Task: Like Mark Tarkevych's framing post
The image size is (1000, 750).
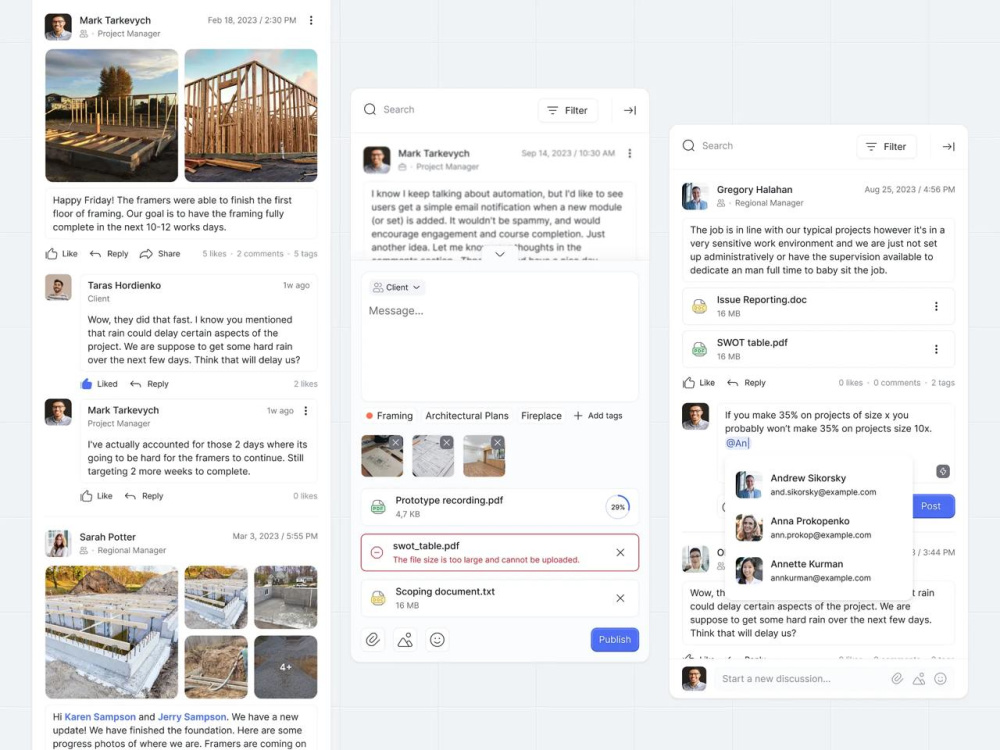Action: click(x=61, y=254)
